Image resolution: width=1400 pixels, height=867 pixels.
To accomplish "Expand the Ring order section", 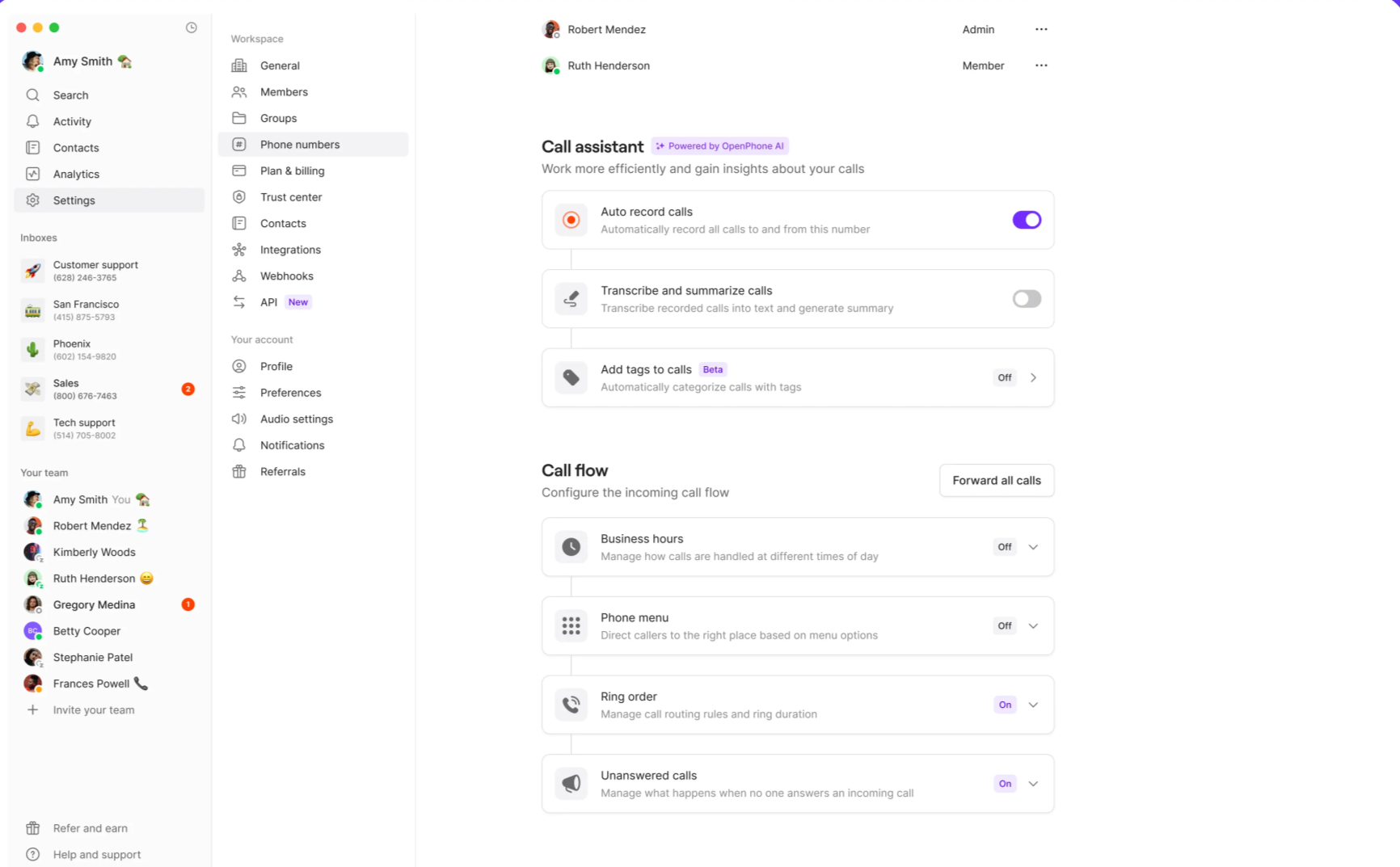I will pyautogui.click(x=1033, y=705).
